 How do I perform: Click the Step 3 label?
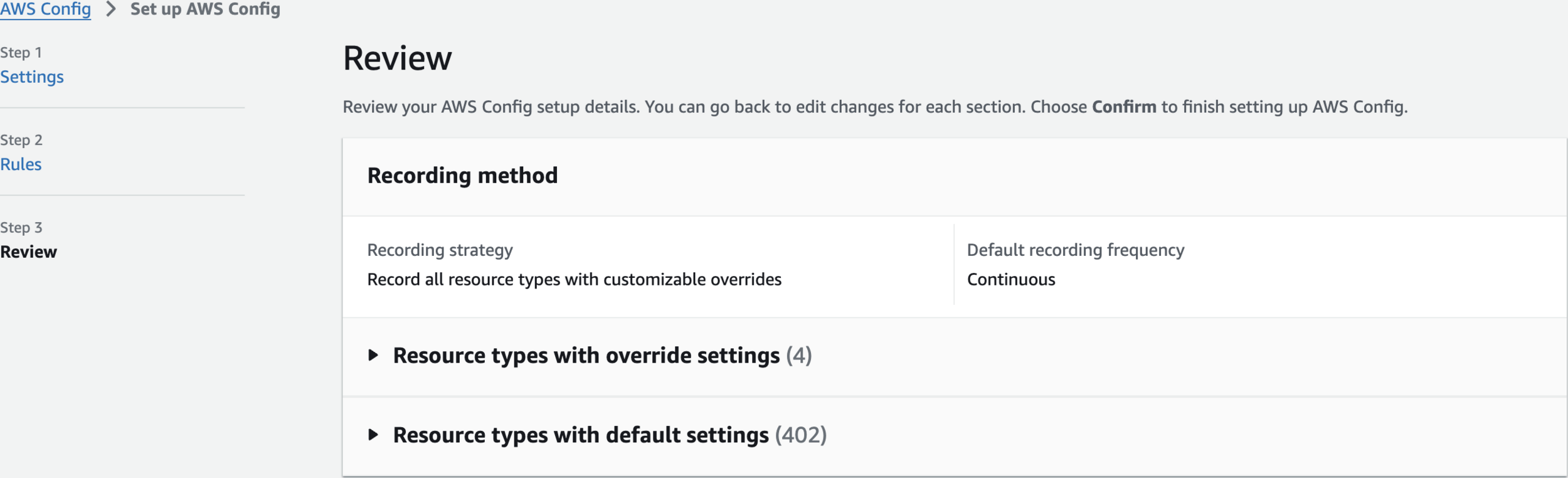click(x=21, y=228)
